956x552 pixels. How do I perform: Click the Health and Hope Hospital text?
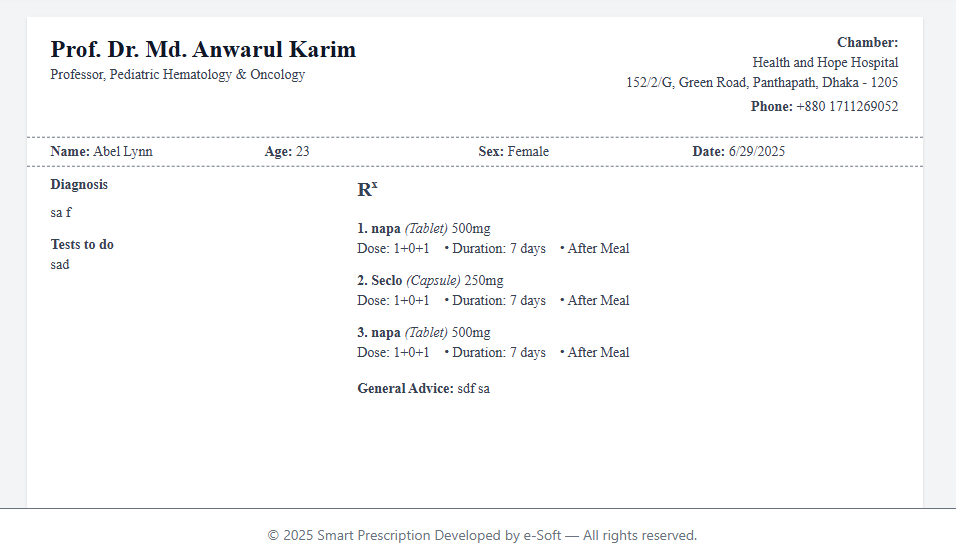(825, 62)
